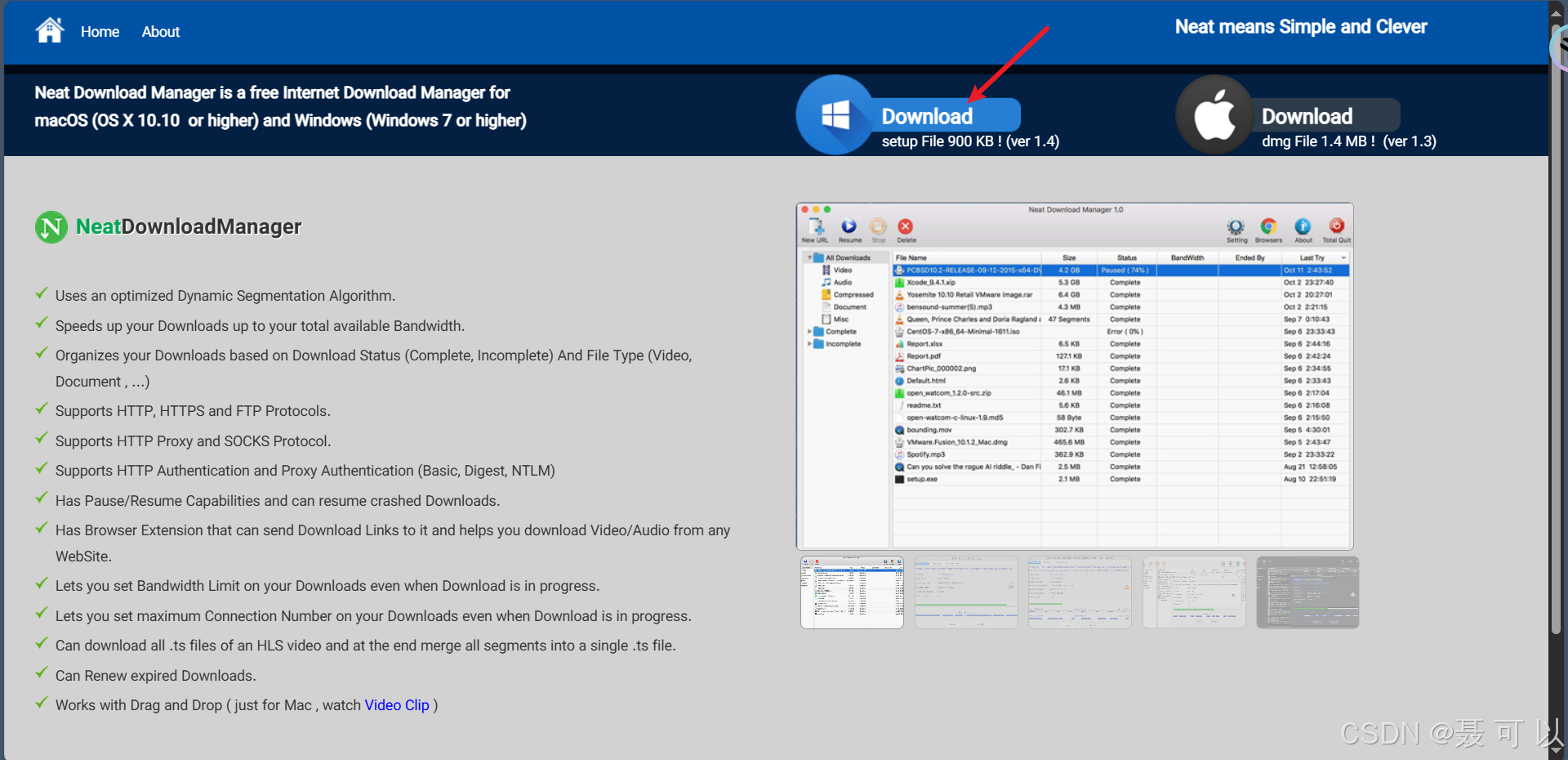Click the Size column header in screenshot
Screen dimensions: 1568x760
(1069, 257)
